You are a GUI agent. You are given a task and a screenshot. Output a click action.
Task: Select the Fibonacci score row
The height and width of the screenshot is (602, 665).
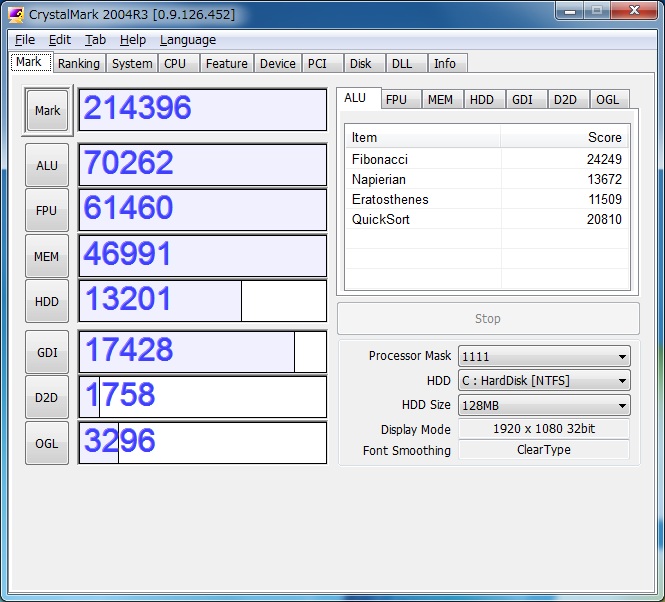tap(487, 159)
